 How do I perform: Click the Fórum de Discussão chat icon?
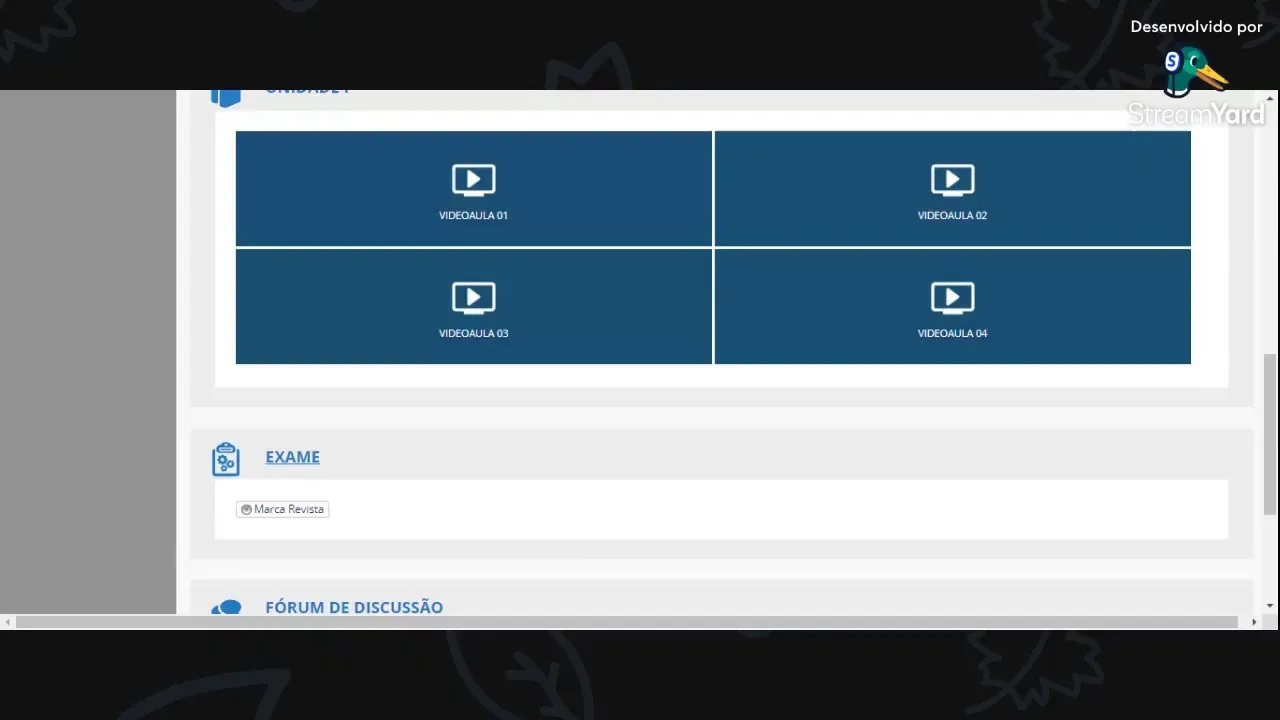226,607
